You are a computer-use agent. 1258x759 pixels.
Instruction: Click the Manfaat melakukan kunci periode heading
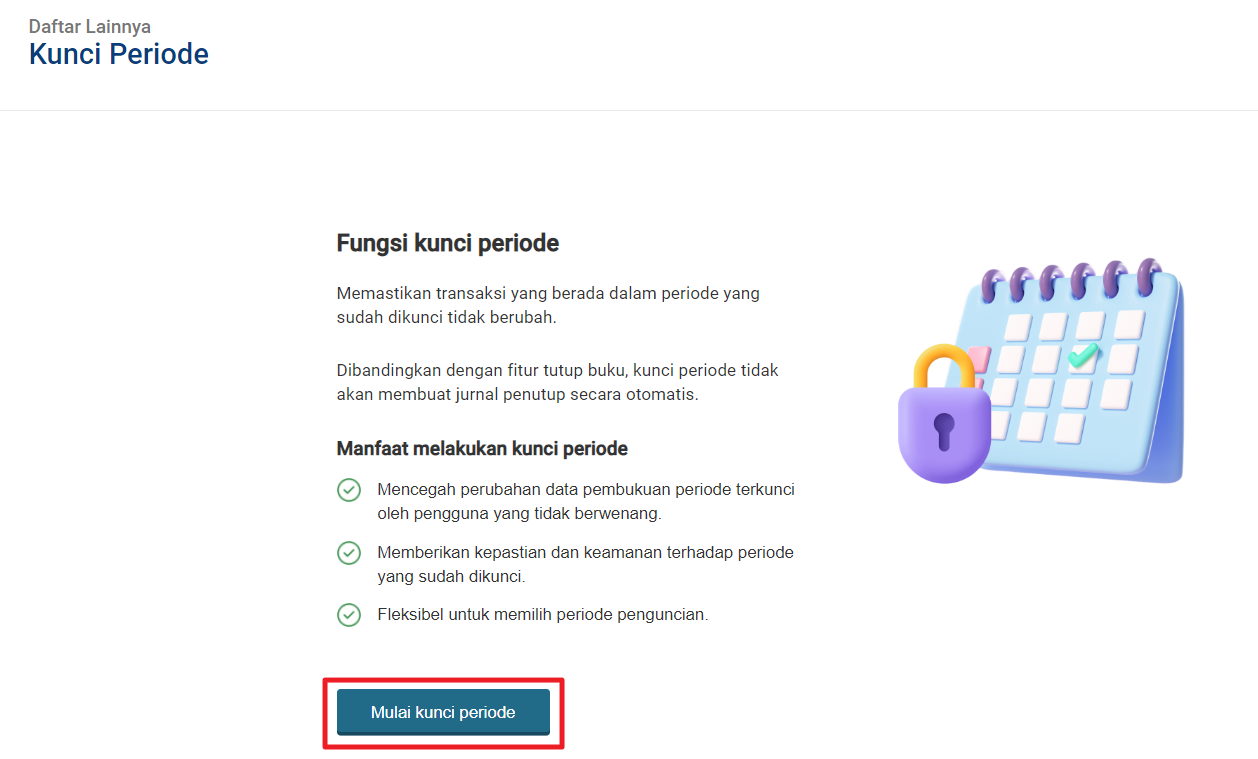(x=482, y=448)
